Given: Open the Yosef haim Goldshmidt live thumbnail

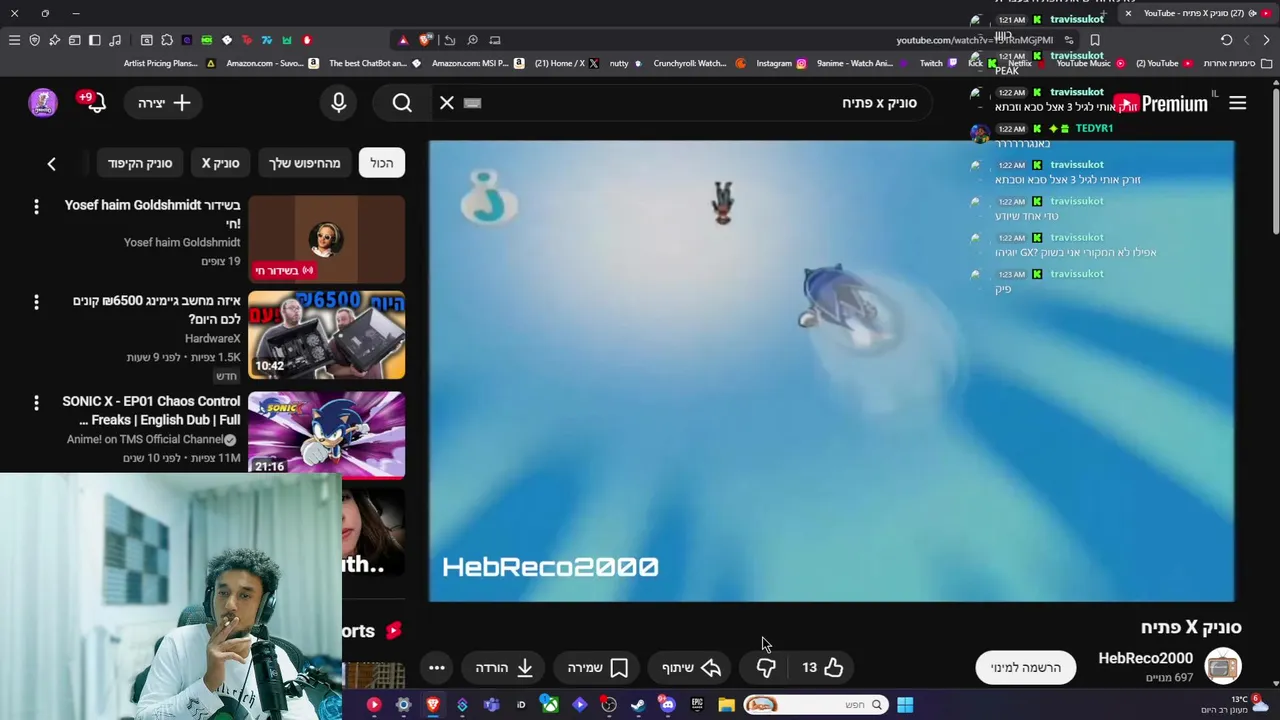Looking at the screenshot, I should coord(326,239).
